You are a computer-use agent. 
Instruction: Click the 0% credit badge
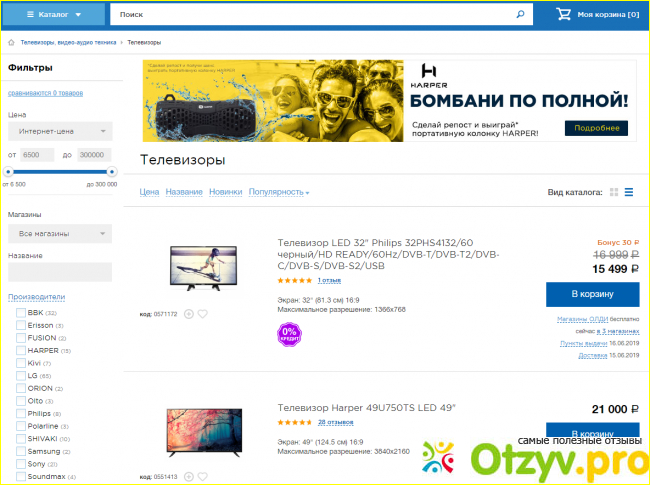[289, 332]
